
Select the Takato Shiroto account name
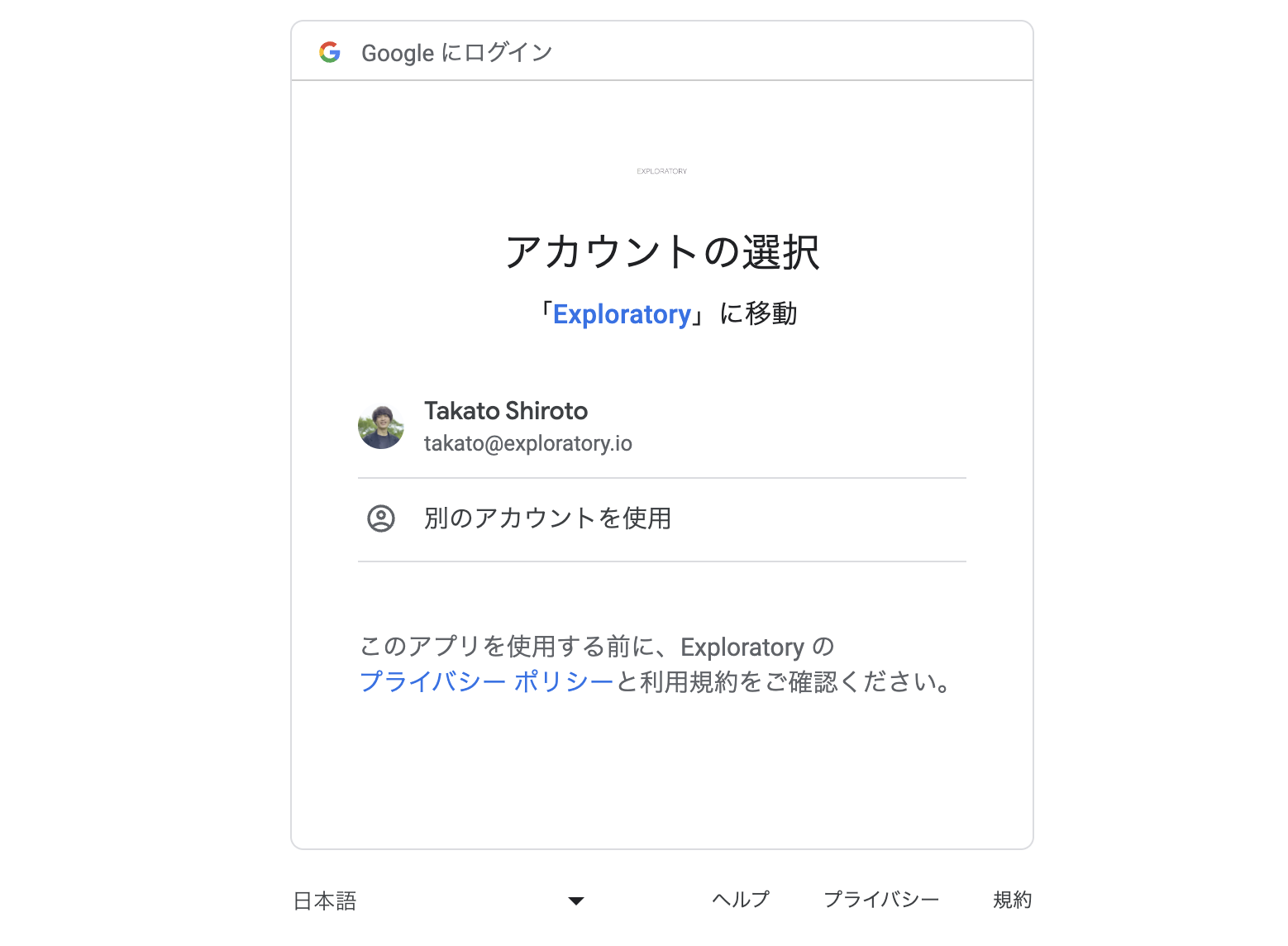tap(506, 411)
